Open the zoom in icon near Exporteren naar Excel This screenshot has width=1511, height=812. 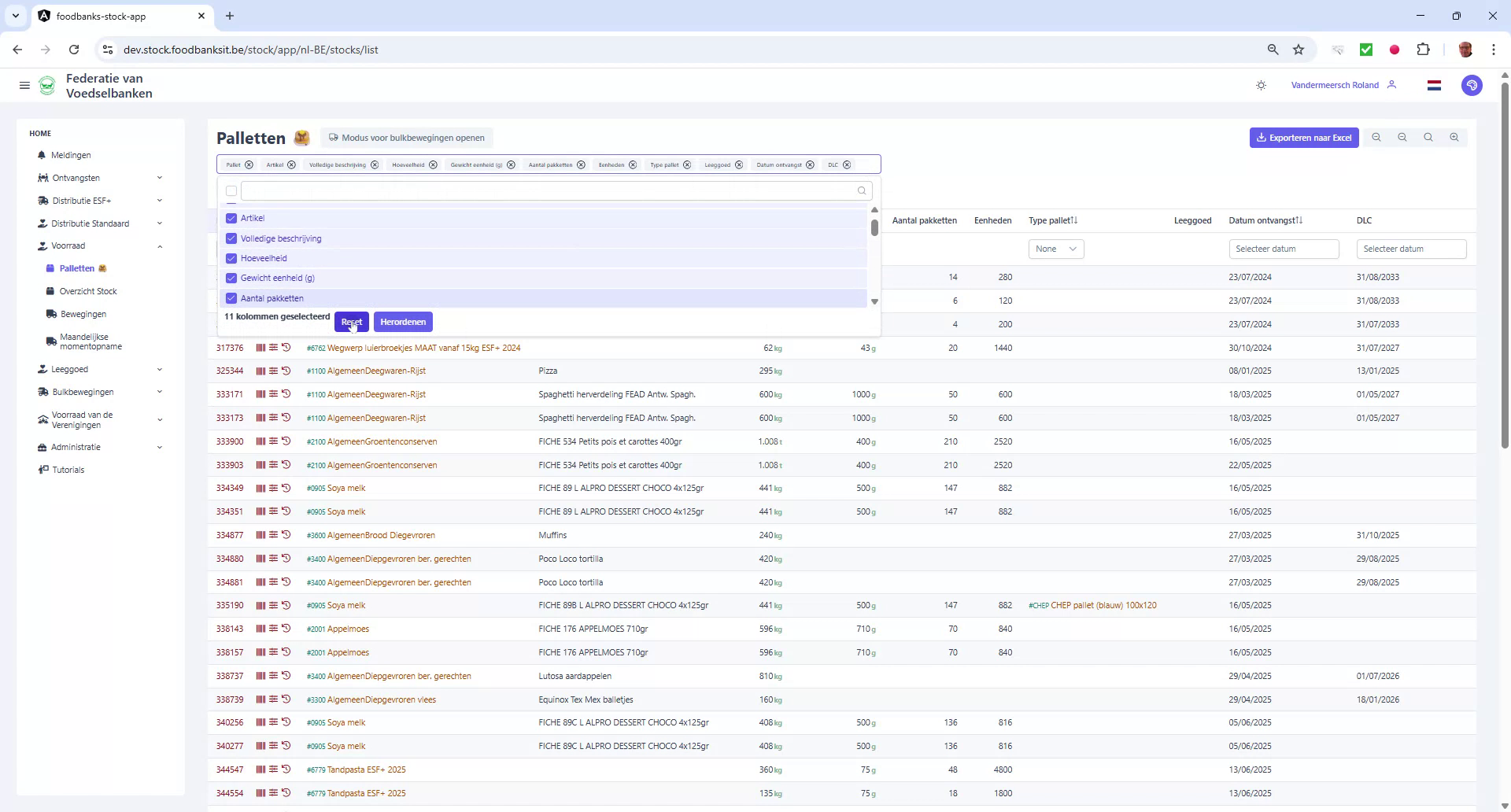[1454, 137]
